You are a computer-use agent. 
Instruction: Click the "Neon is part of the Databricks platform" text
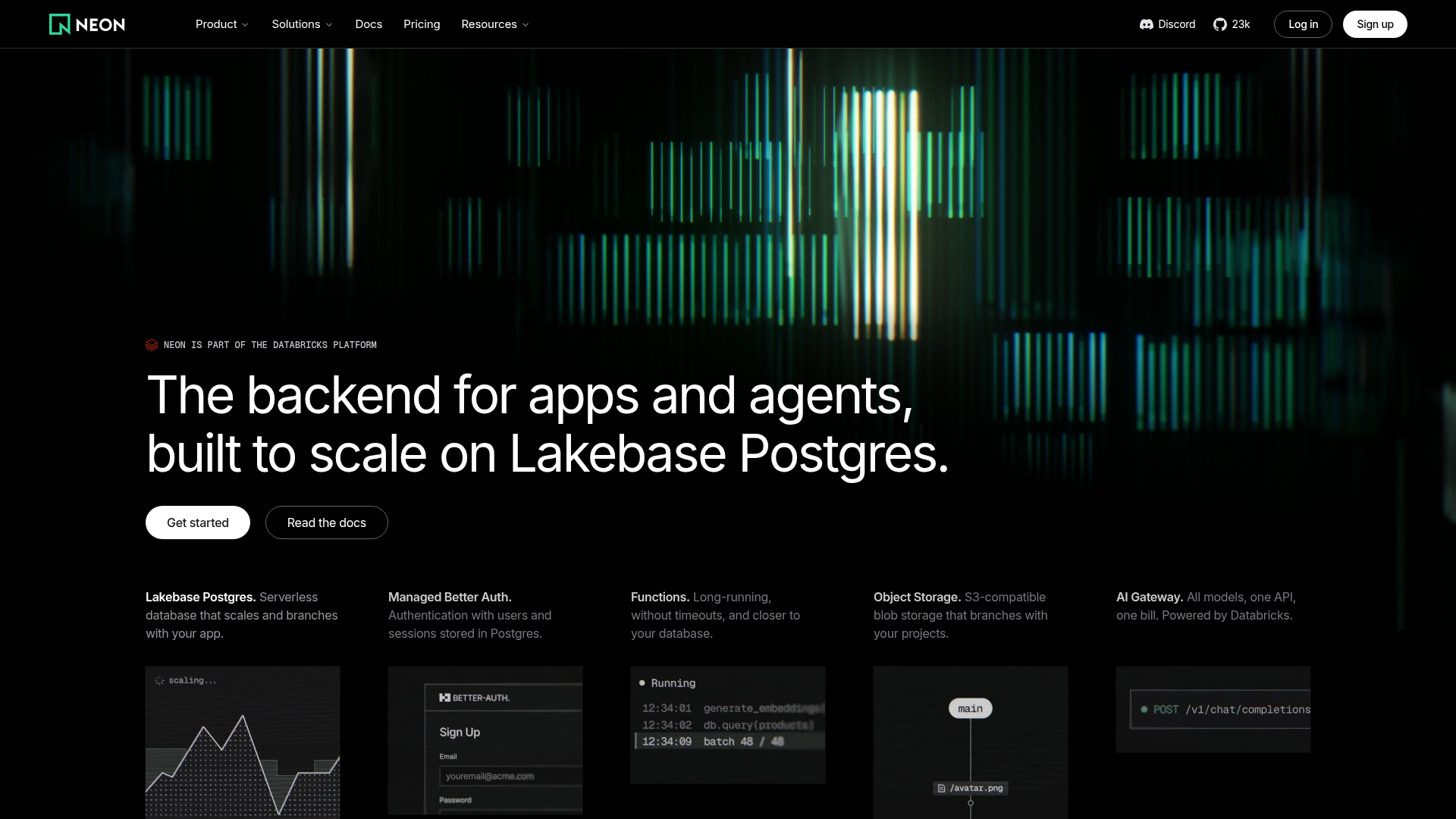click(270, 345)
